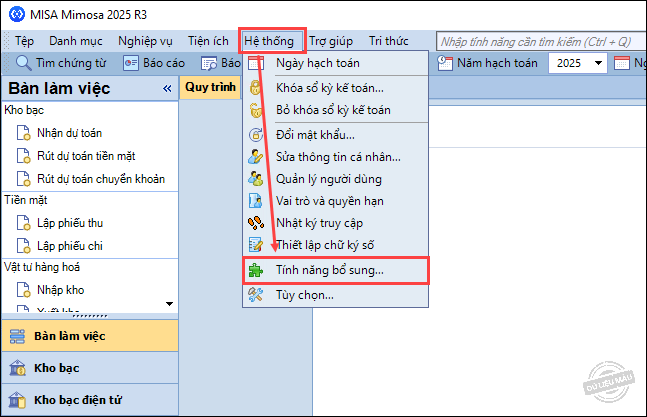Select Tính năng bổ sung menu entry
Image resolution: width=647 pixels, height=417 pixels.
(335, 270)
